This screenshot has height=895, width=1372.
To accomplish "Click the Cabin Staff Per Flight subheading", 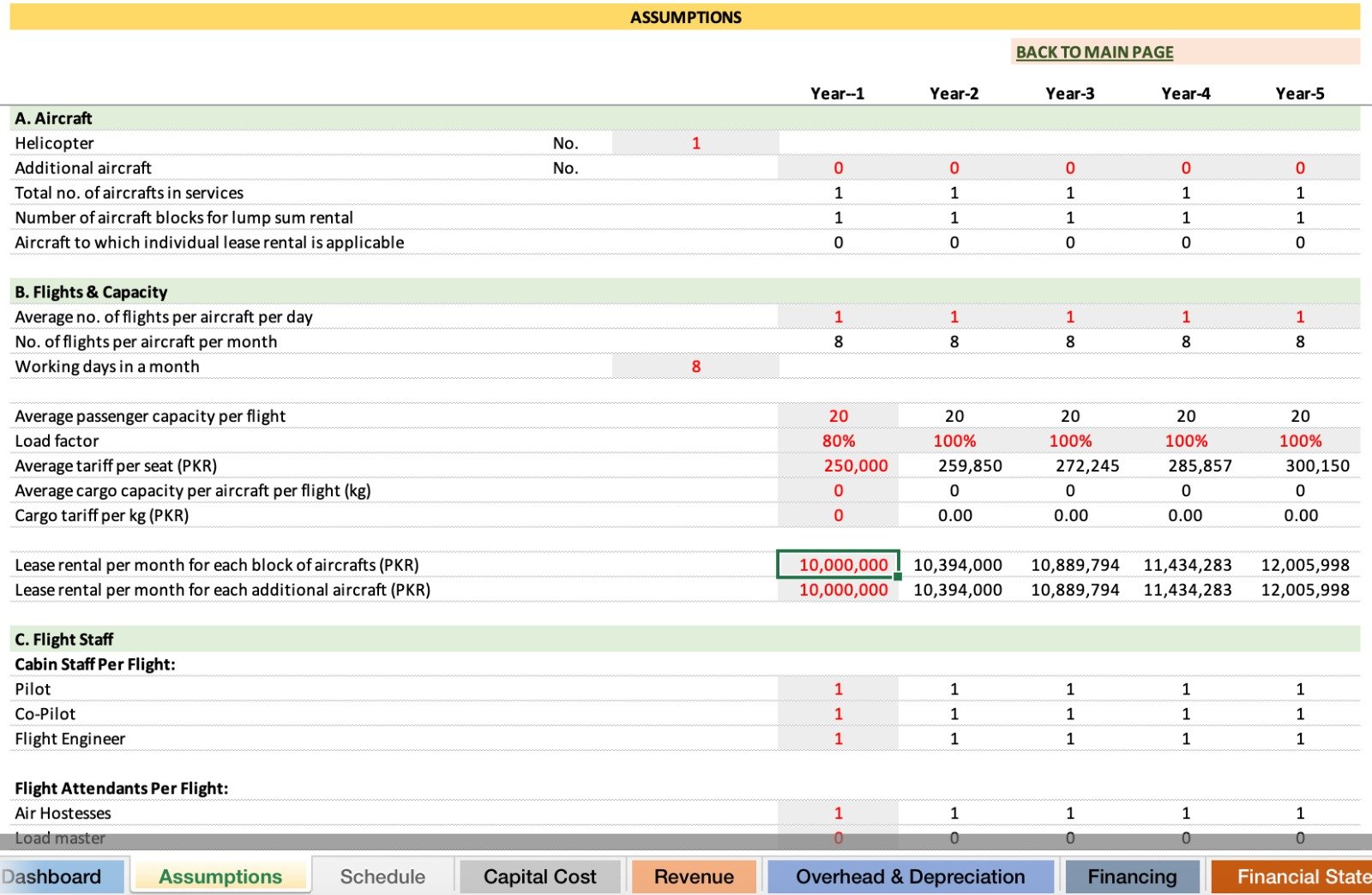I will click(x=95, y=664).
